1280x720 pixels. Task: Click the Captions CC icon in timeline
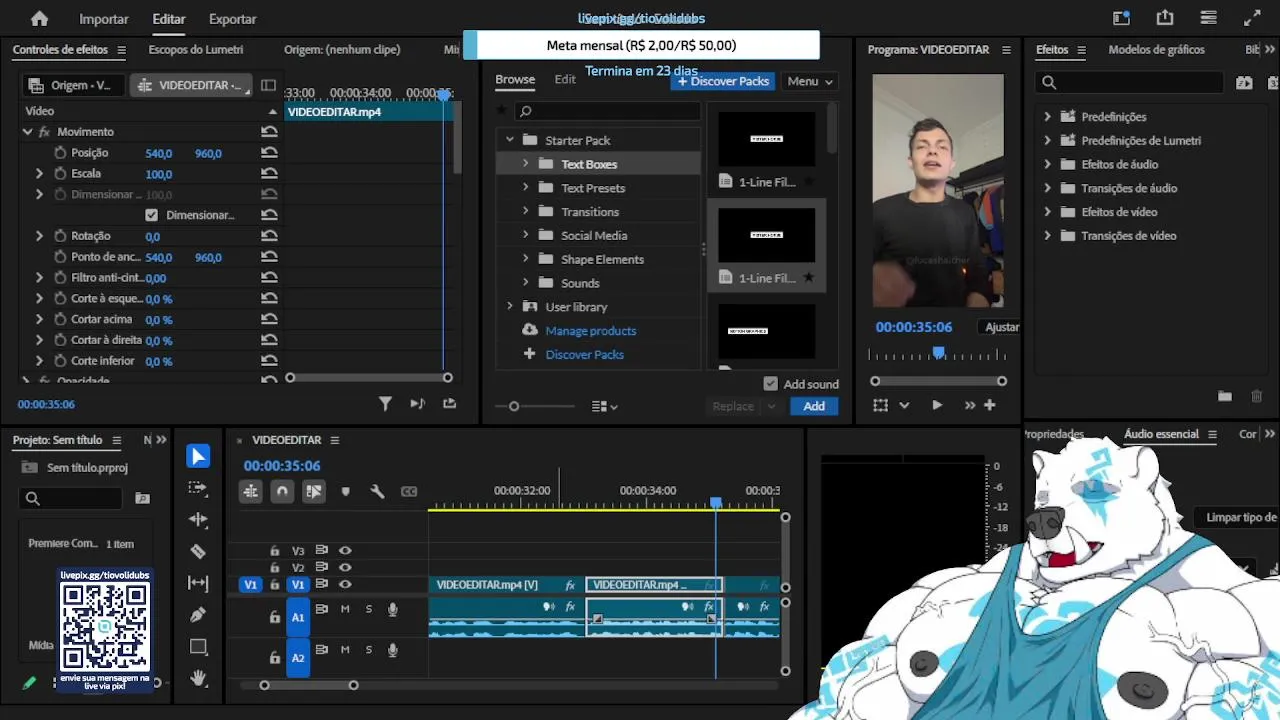pos(409,491)
